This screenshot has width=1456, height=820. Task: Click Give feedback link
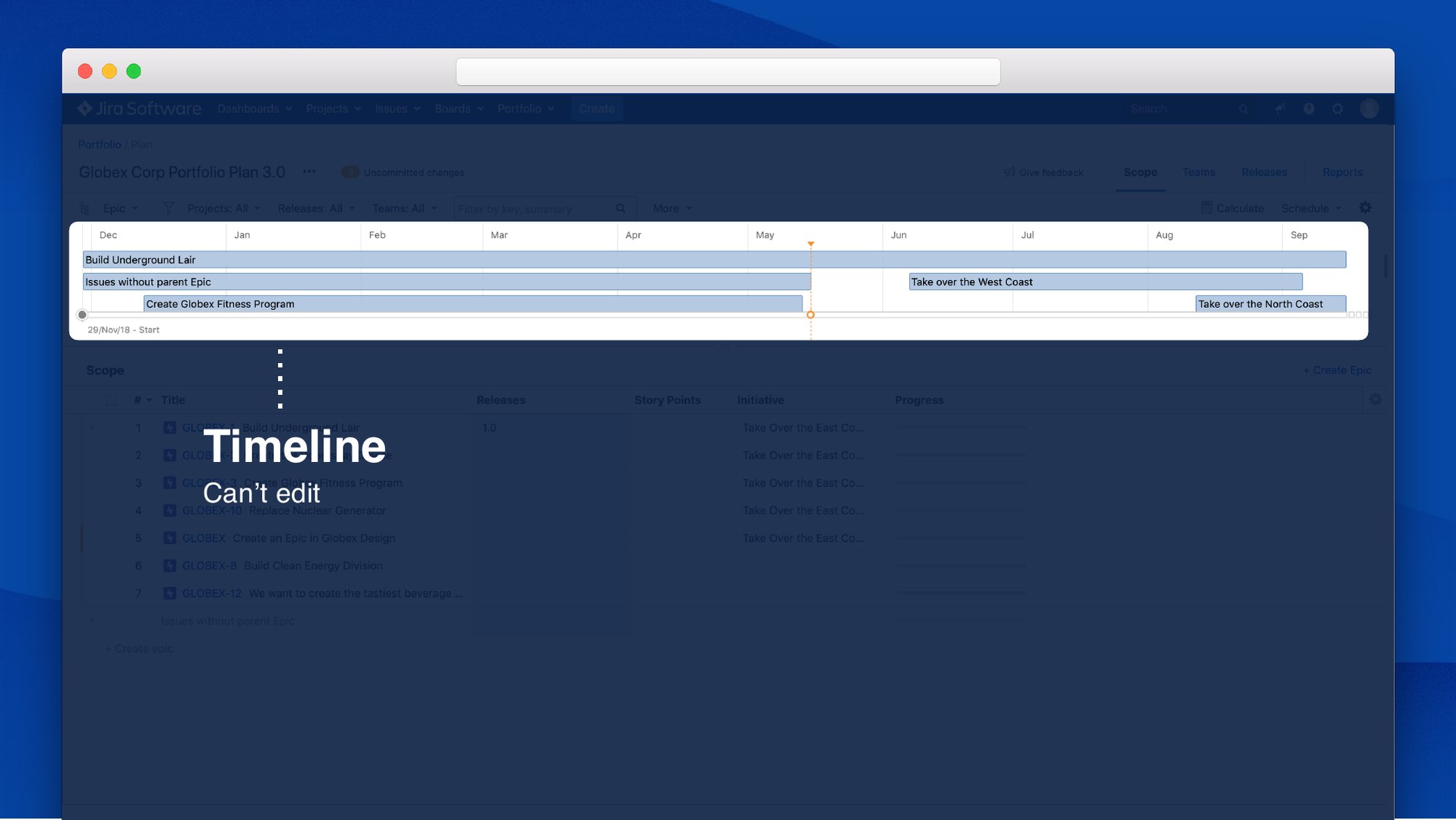point(1043,172)
